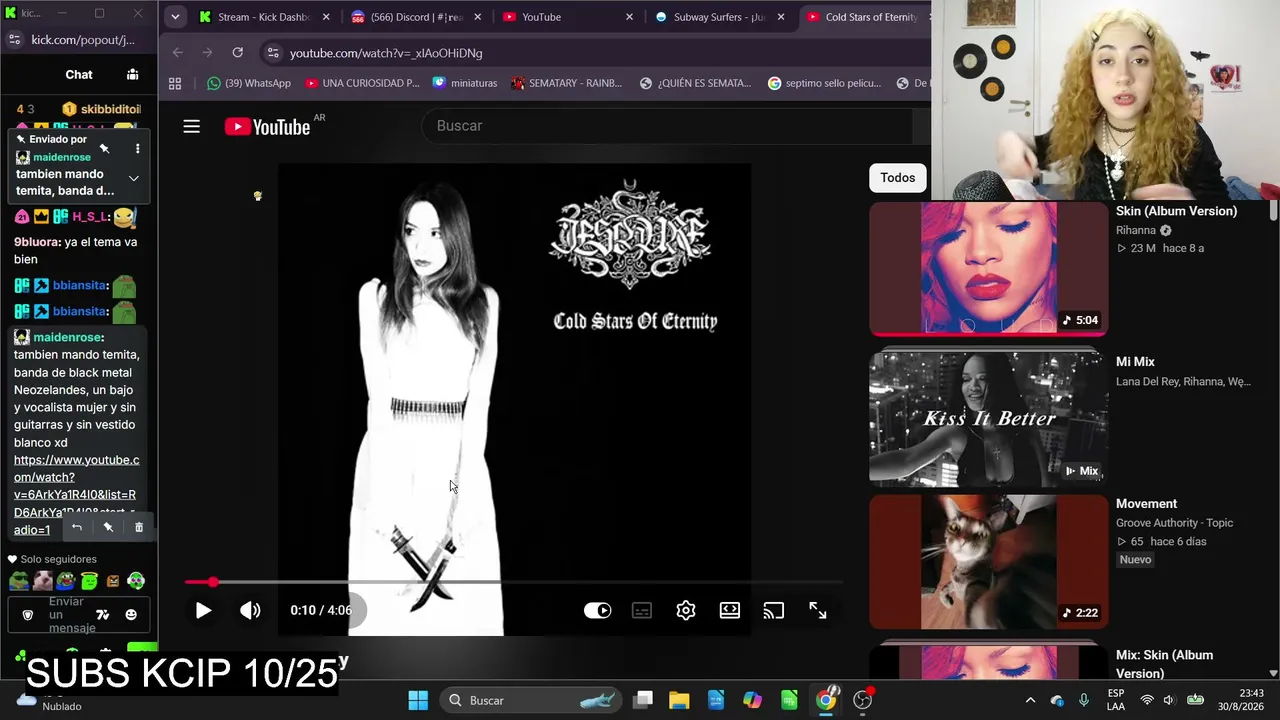
Task: Enter fullscreen in the video player
Action: click(818, 610)
